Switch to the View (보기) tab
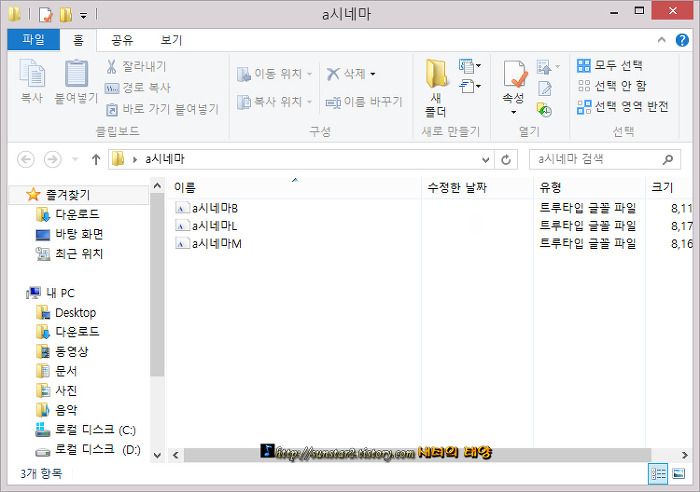The width and height of the screenshot is (700, 492). (x=171, y=41)
